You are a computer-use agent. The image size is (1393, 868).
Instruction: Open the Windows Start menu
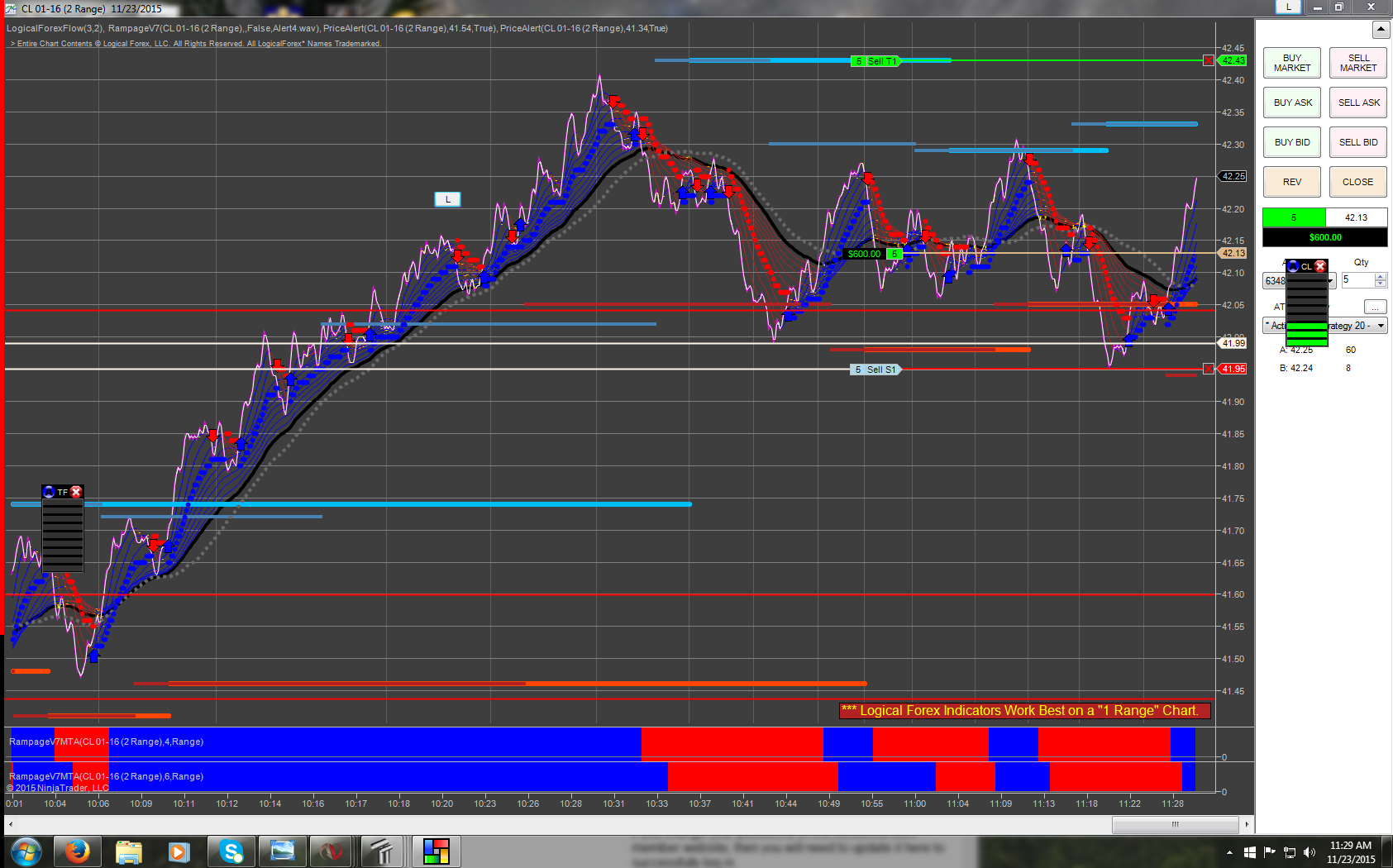[x=26, y=851]
